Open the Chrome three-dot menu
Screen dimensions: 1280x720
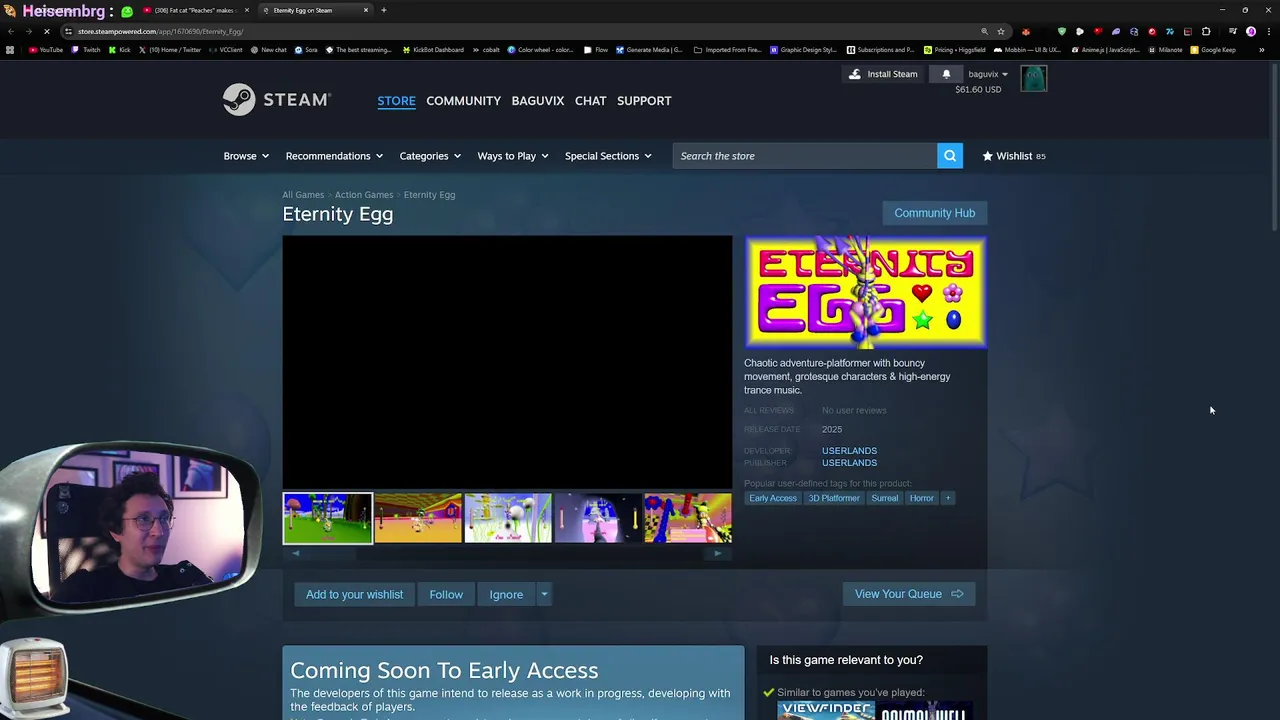[x=1269, y=31]
